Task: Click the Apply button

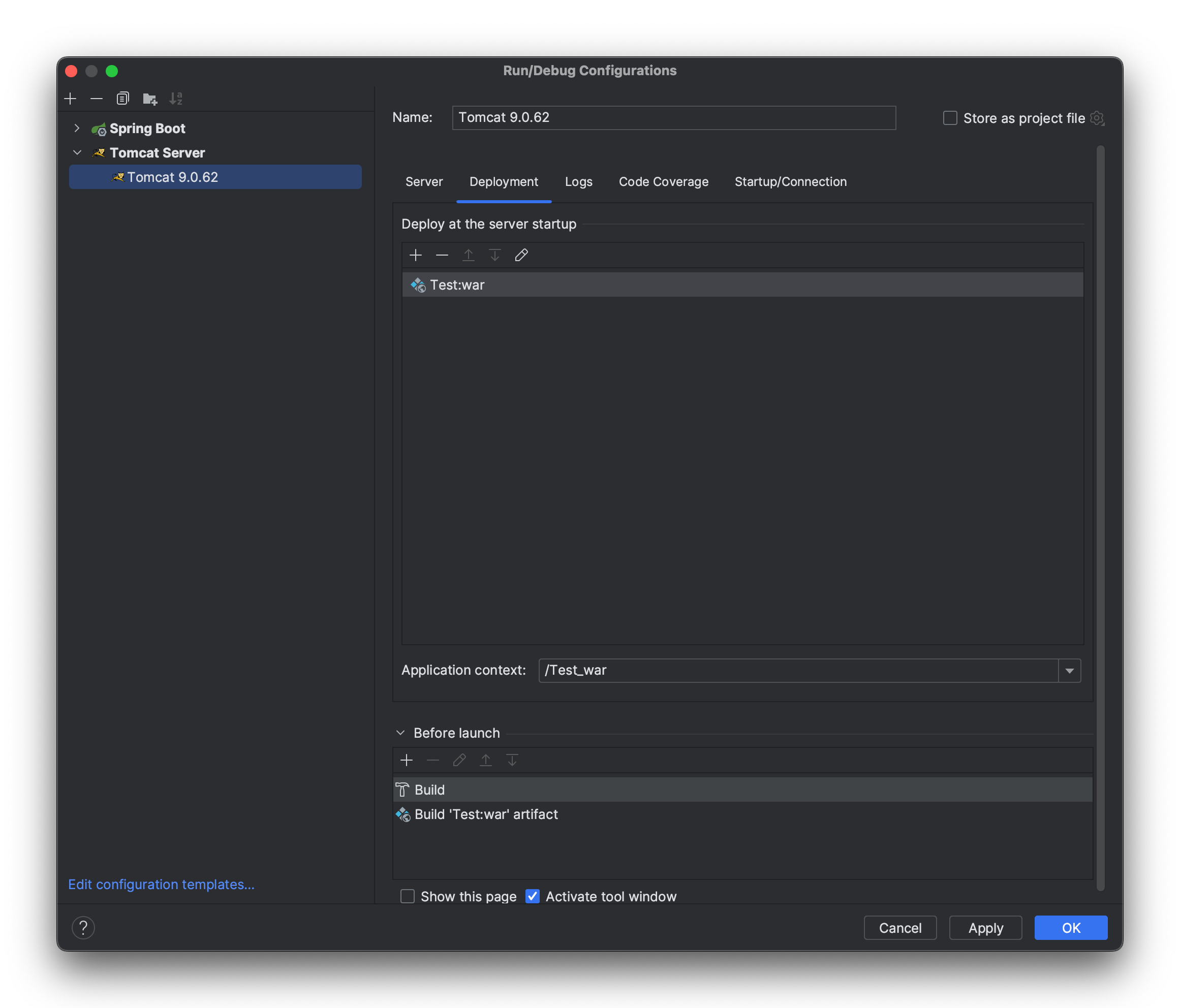Action: (x=985, y=927)
